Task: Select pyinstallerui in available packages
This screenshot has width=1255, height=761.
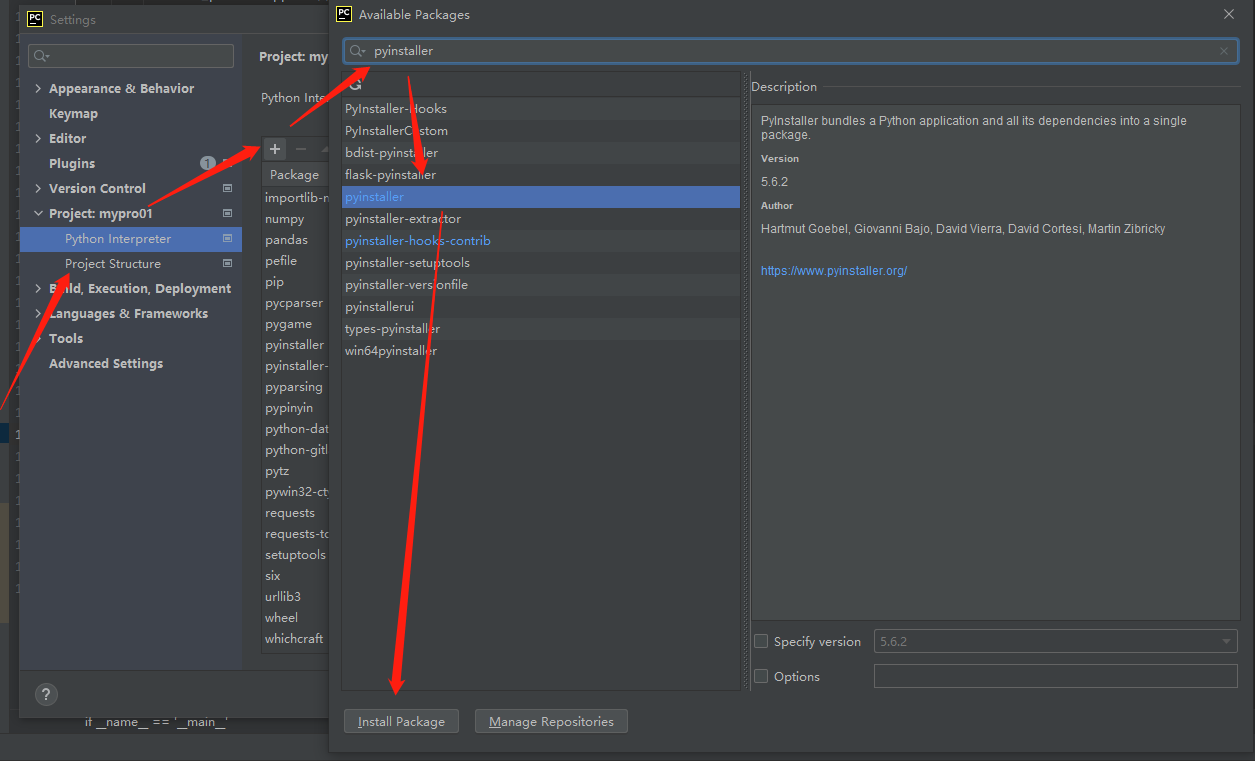Action: click(x=541, y=307)
